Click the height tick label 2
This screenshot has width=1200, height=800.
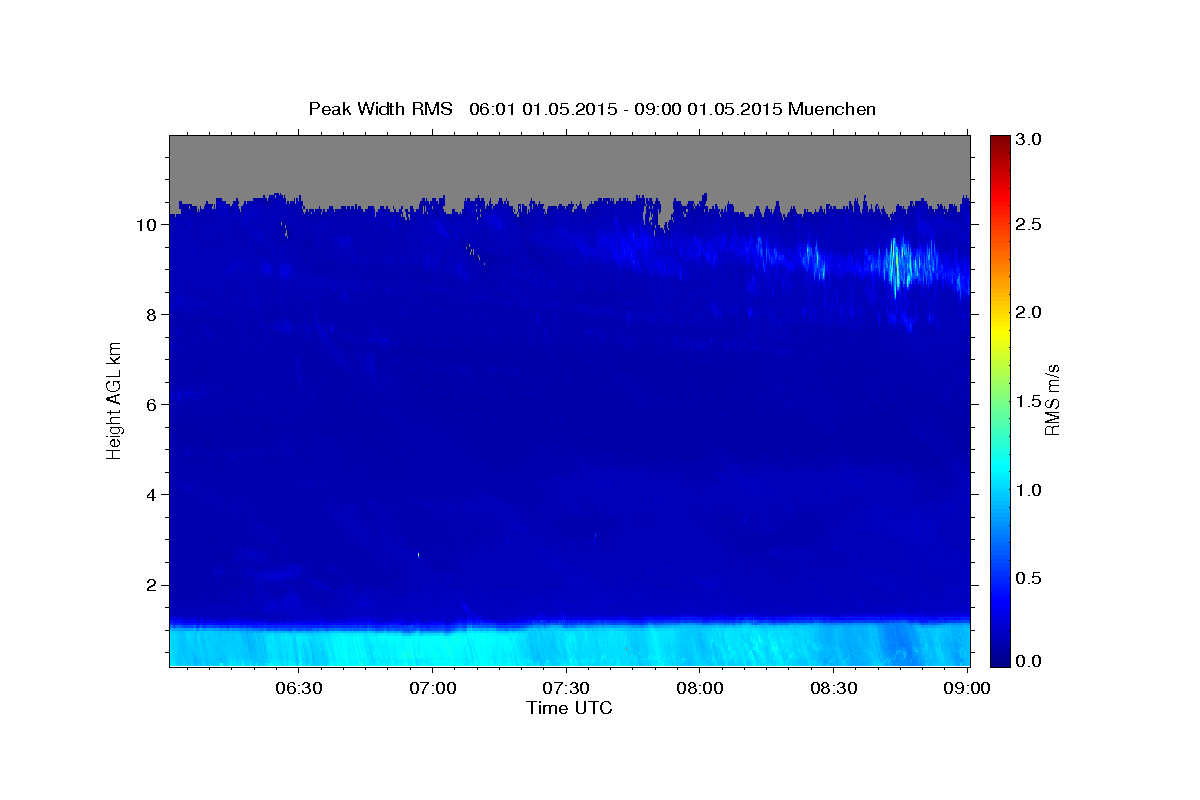pyautogui.click(x=151, y=585)
